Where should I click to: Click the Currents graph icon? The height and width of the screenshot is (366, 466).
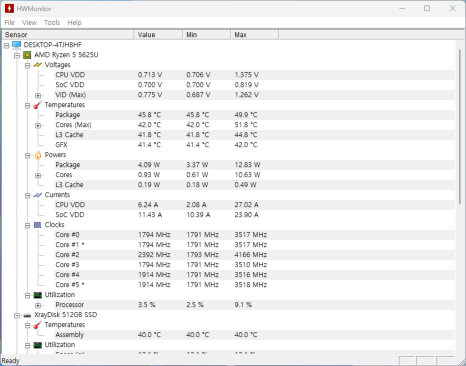(x=38, y=195)
